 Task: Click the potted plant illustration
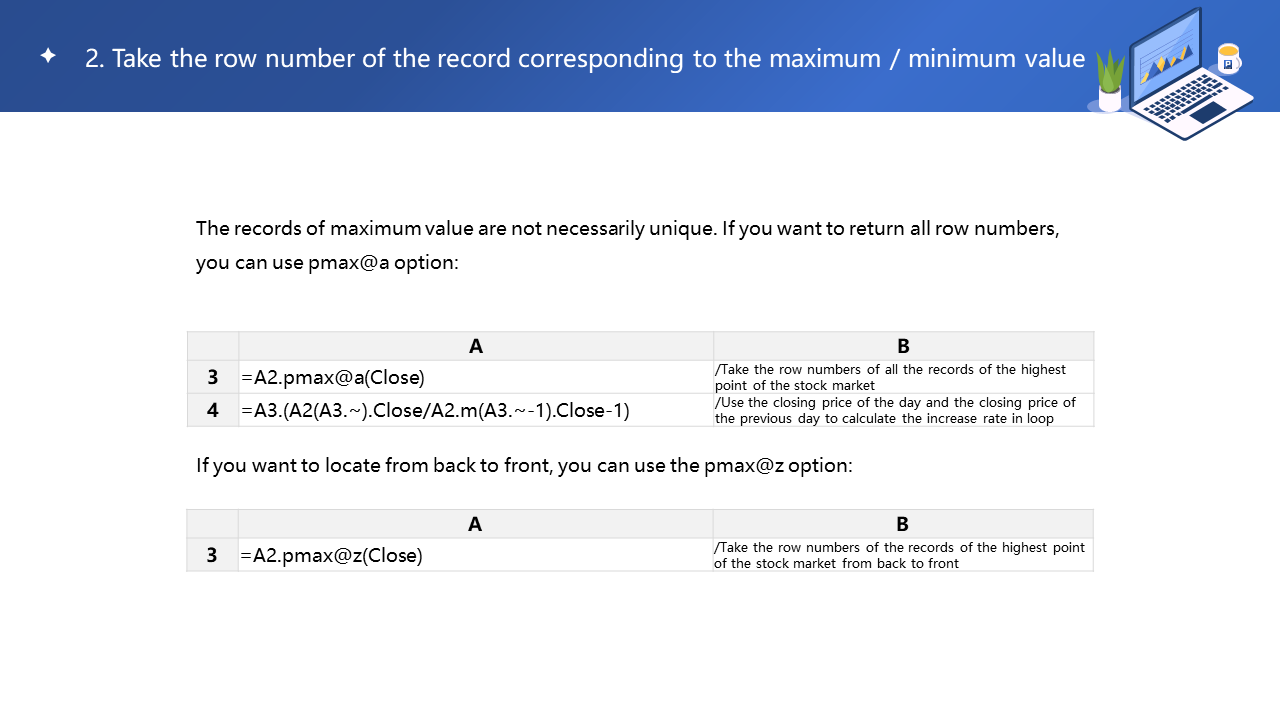(x=1110, y=82)
